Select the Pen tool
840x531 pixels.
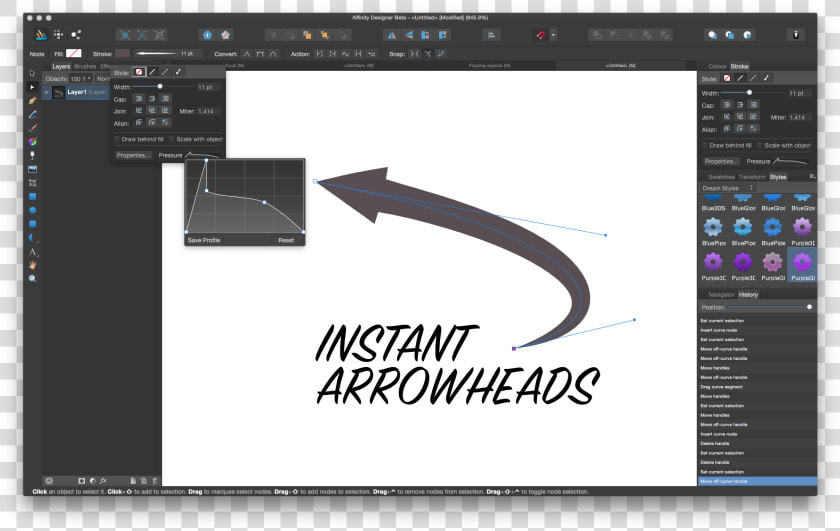tap(32, 100)
